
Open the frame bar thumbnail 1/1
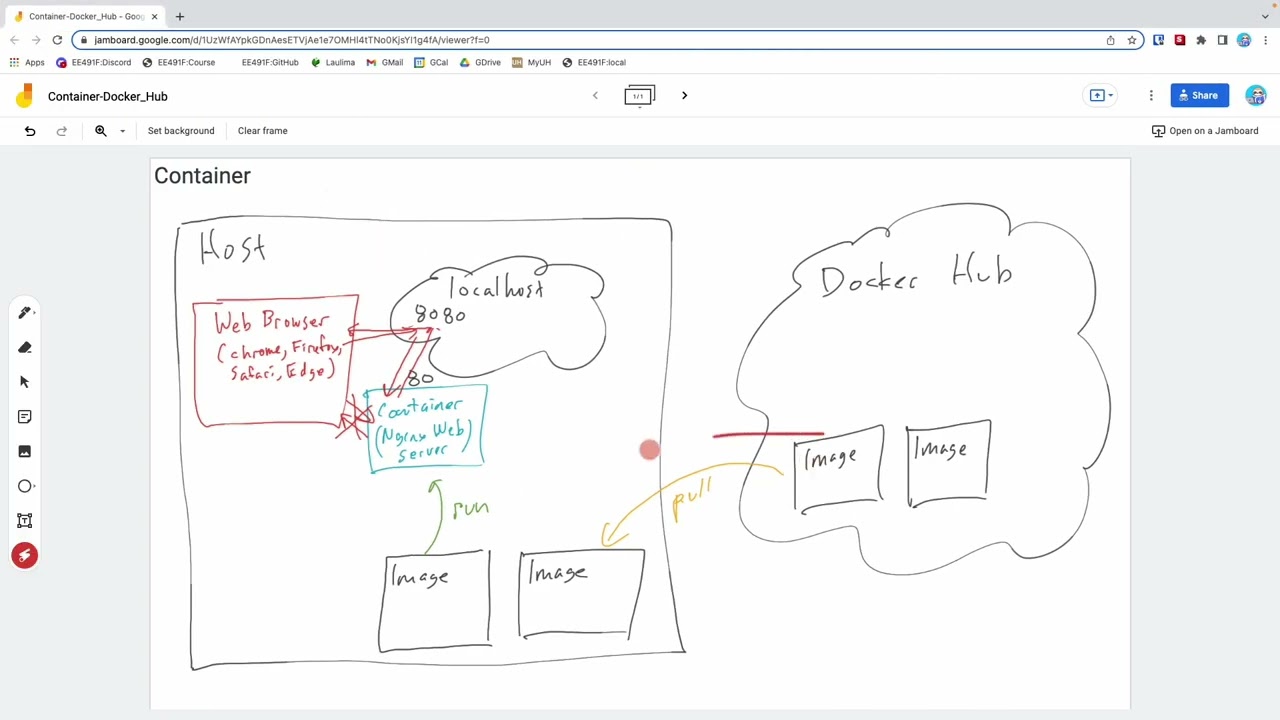639,96
